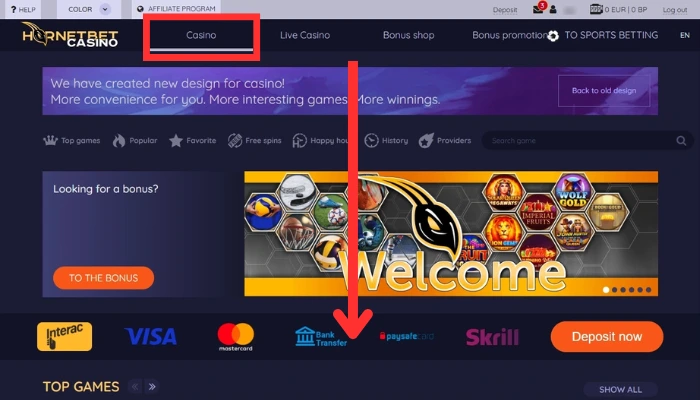Select the first banner carousel dot
This screenshot has height=400, width=700.
[606, 290]
